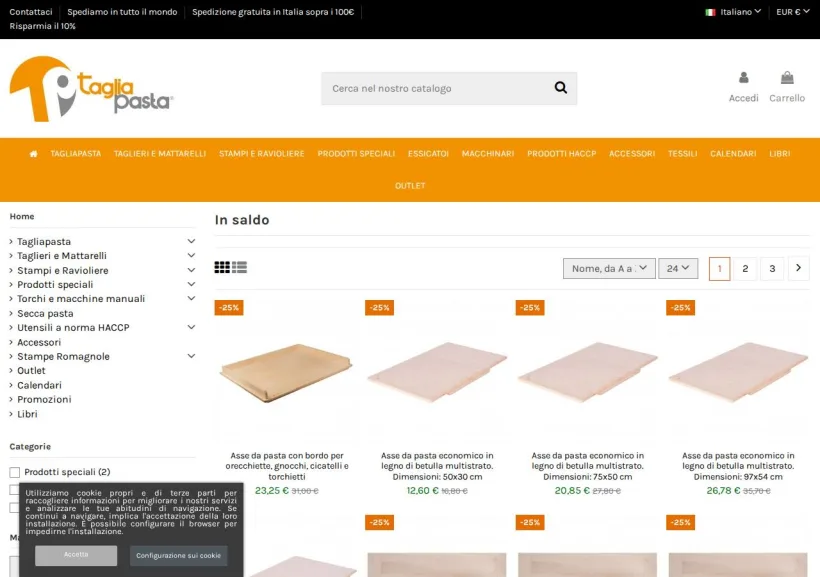Screen dimensions: 820x577
Task: Open Outlet sidebar category
Action: click(31, 370)
